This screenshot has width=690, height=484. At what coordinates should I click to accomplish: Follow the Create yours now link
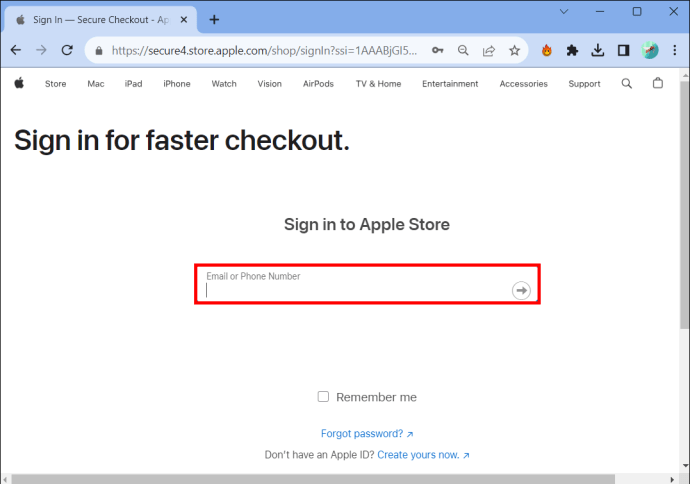(x=423, y=455)
